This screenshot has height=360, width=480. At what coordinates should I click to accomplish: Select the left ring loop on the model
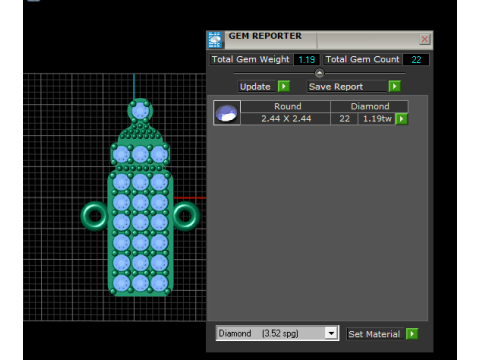tap(94, 216)
